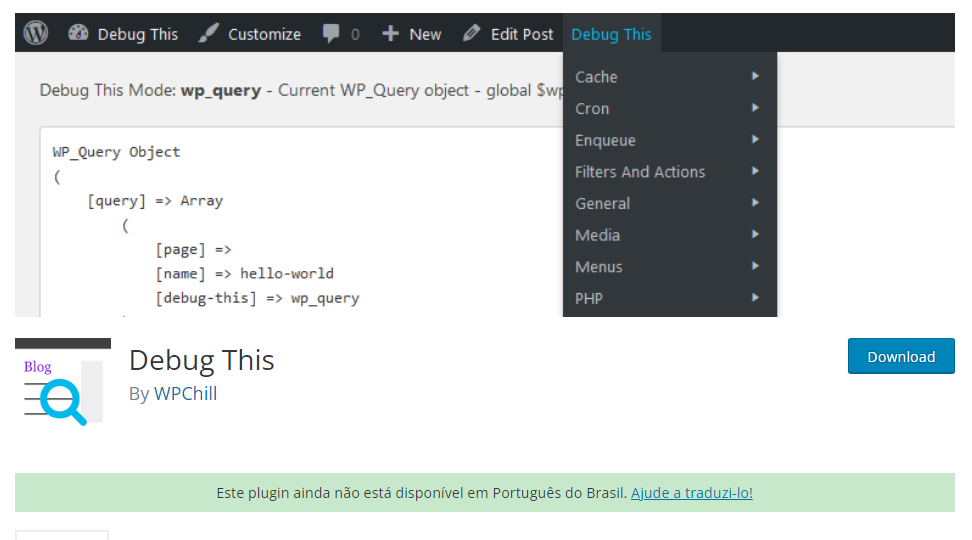Click the bold wp_query mode text
This screenshot has height=540, width=972.
click(x=221, y=91)
